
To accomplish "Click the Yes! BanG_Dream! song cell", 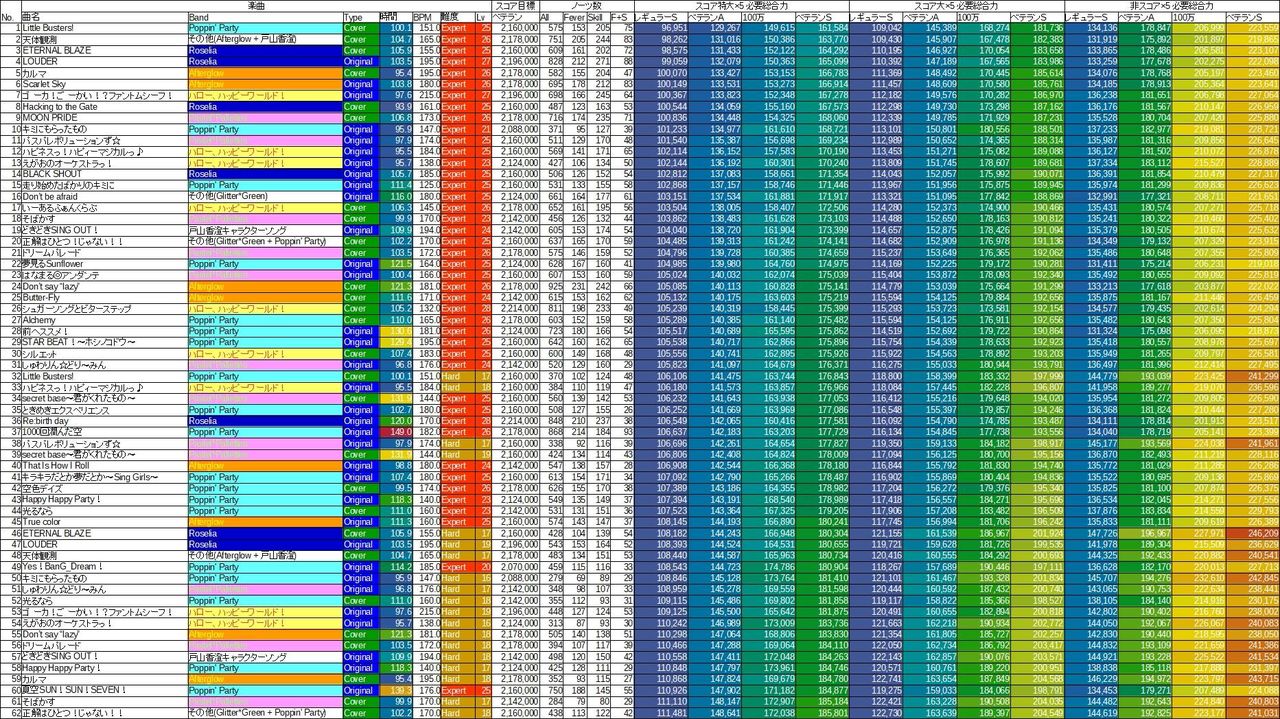I will pos(103,566).
